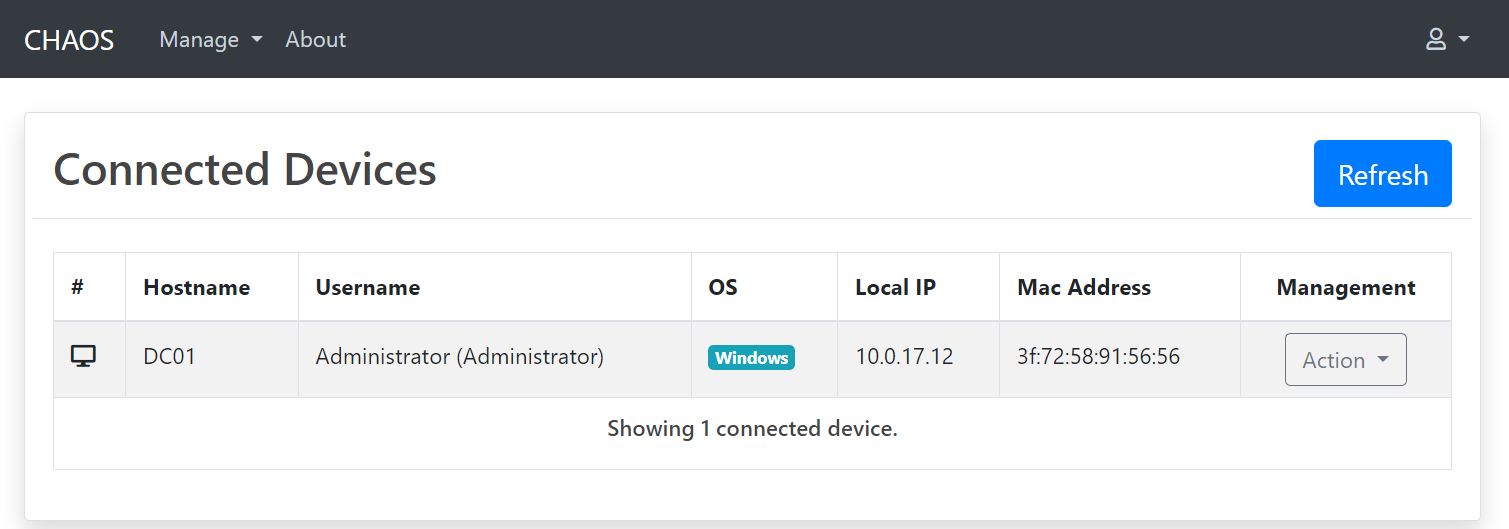Click the Mac Address column header

1083,288
